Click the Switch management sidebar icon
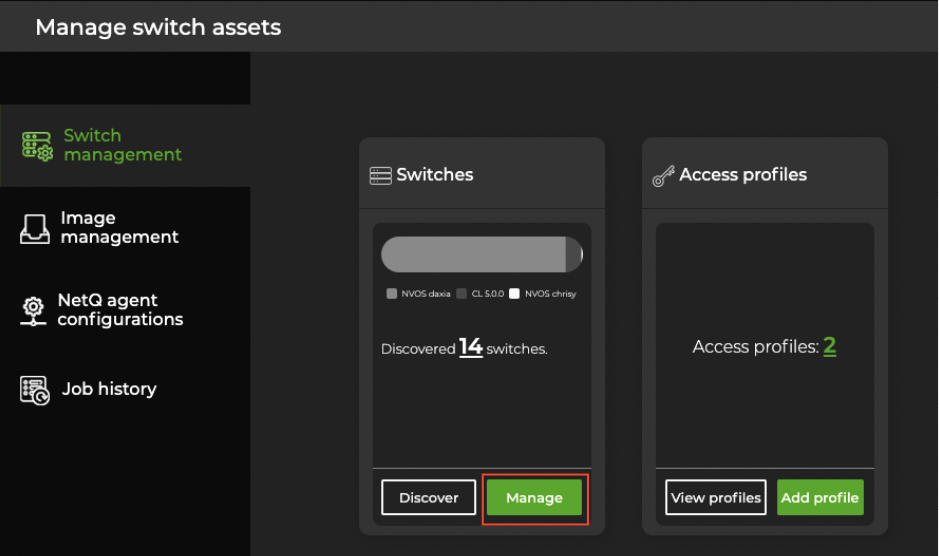The width and height of the screenshot is (939, 556). pyautogui.click(x=37, y=146)
